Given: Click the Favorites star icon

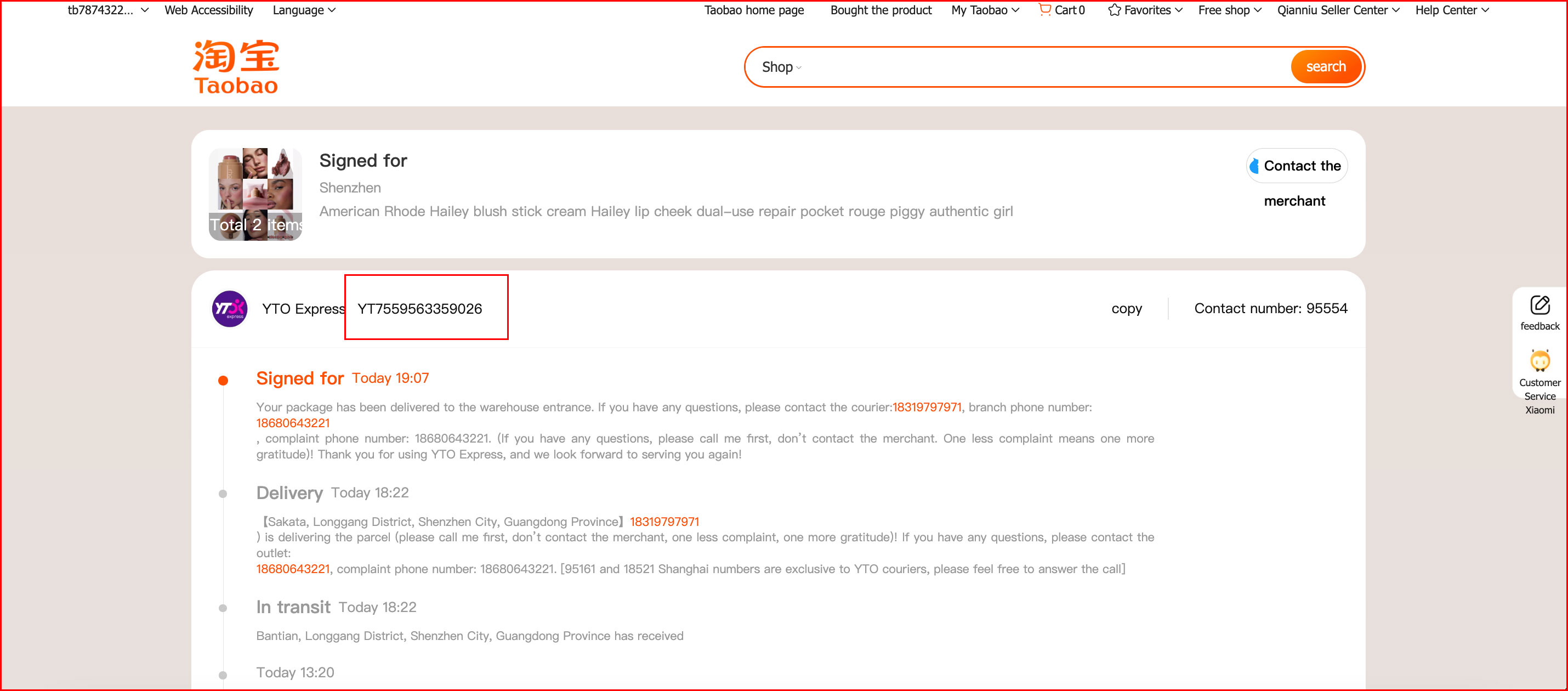Looking at the screenshot, I should [x=1114, y=10].
